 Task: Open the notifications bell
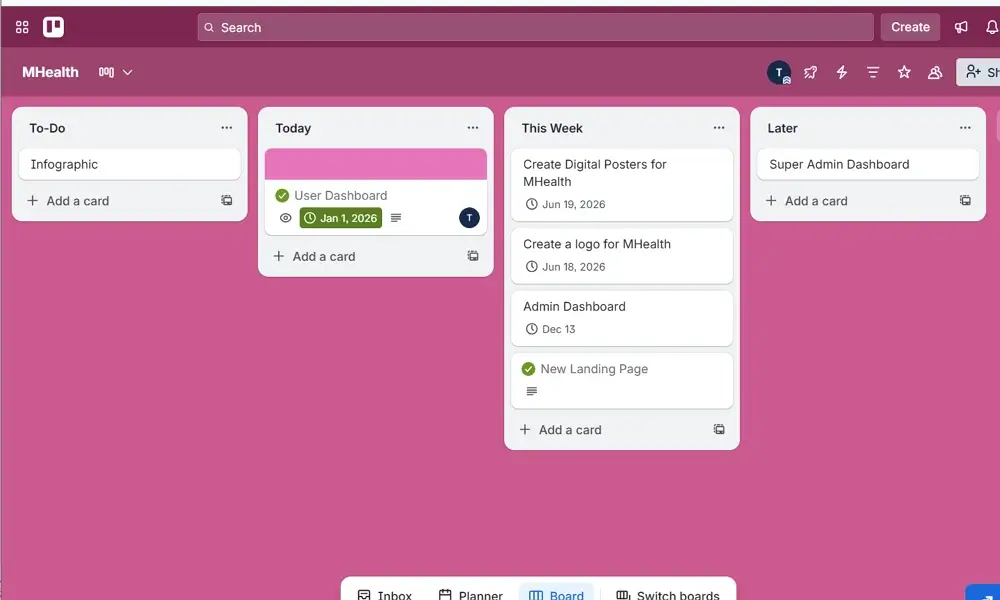992,27
